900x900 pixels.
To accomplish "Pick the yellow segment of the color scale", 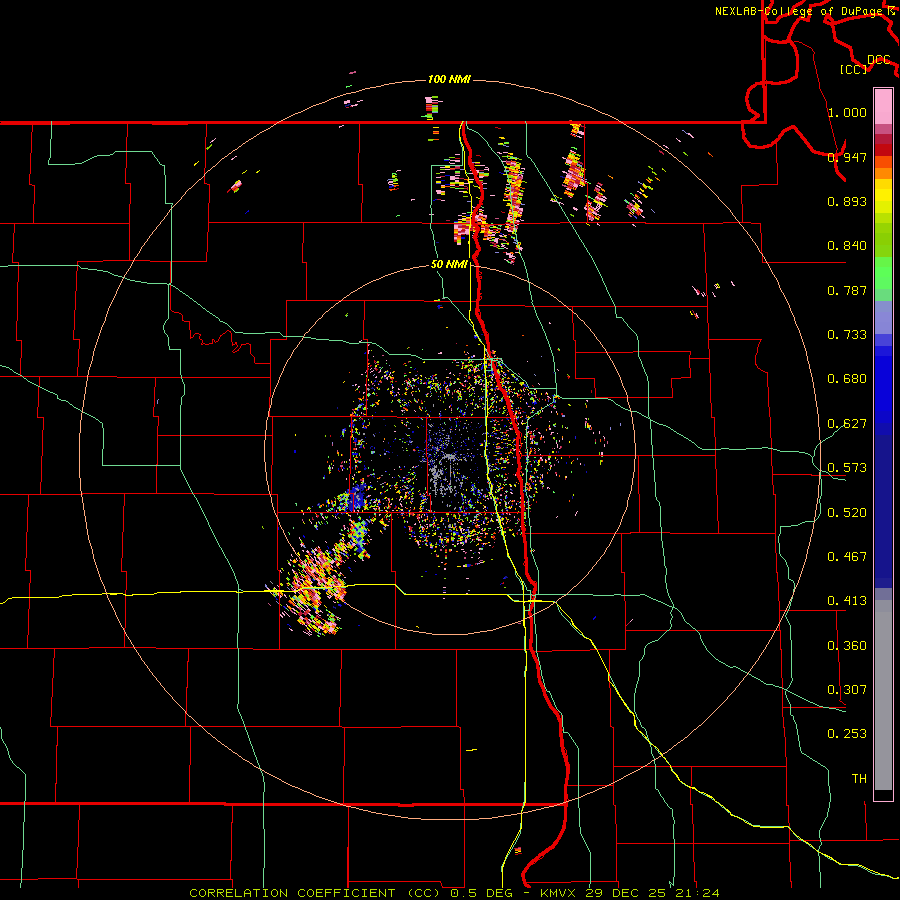I will coord(883,196).
